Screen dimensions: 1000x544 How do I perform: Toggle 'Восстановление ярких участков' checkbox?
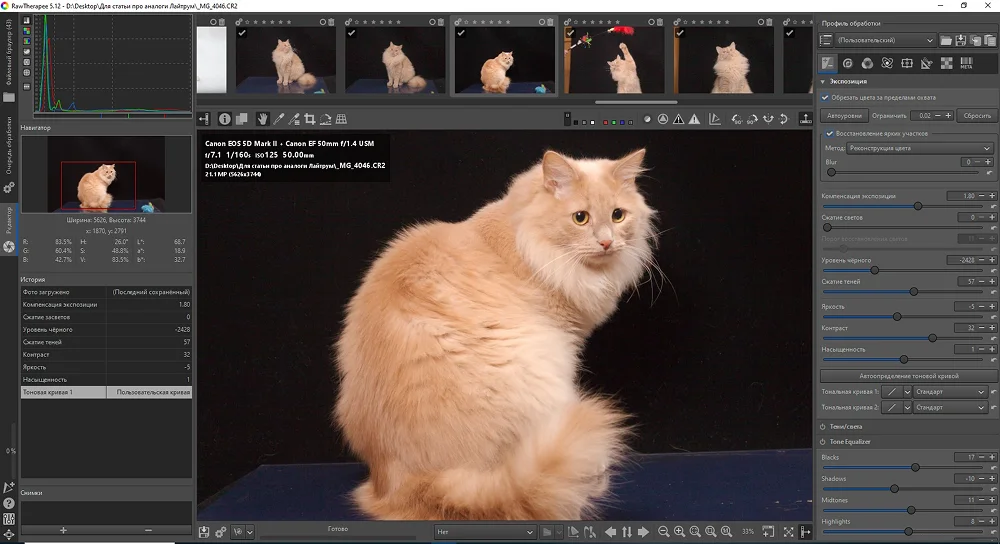[830, 133]
